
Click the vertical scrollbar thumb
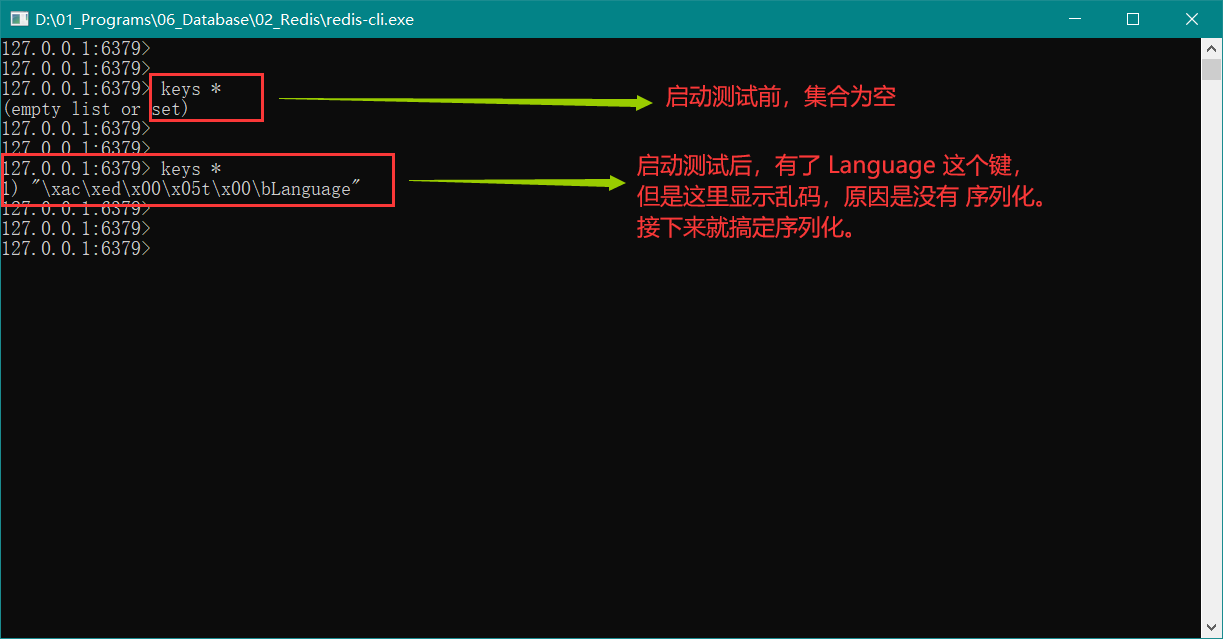pyautogui.click(x=1211, y=70)
